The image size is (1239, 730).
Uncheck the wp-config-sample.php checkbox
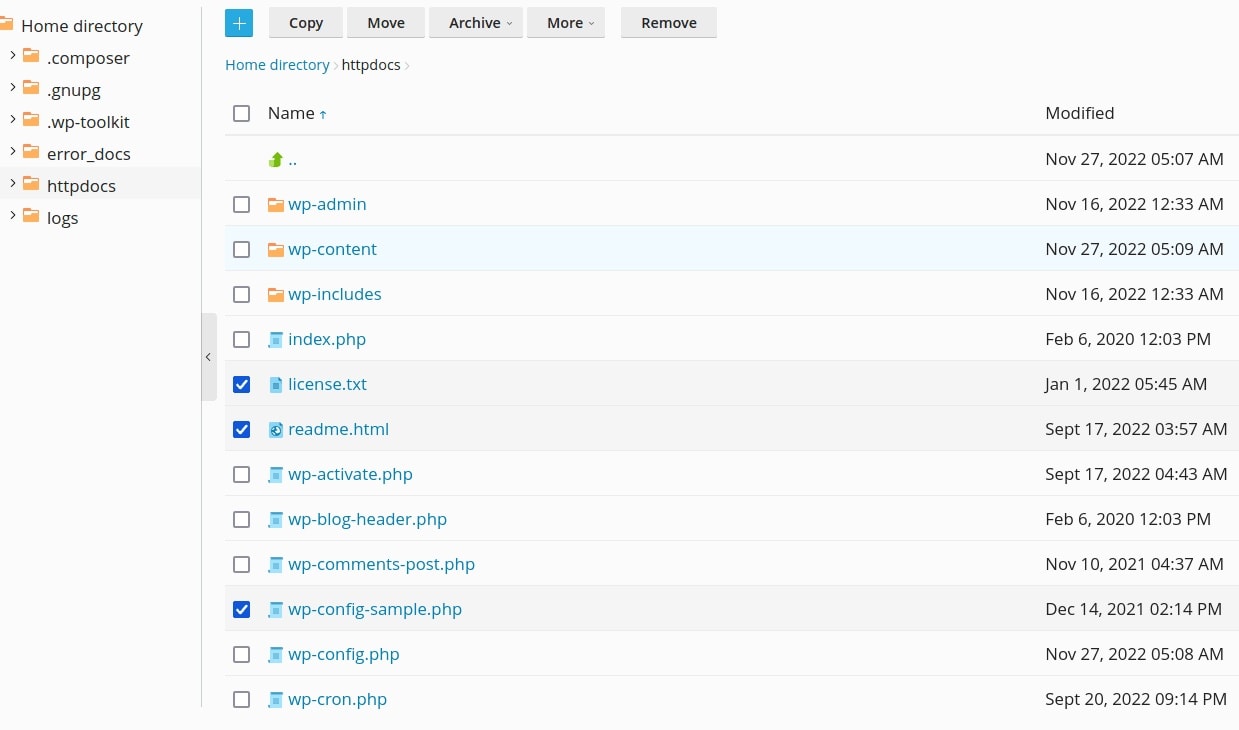click(241, 609)
